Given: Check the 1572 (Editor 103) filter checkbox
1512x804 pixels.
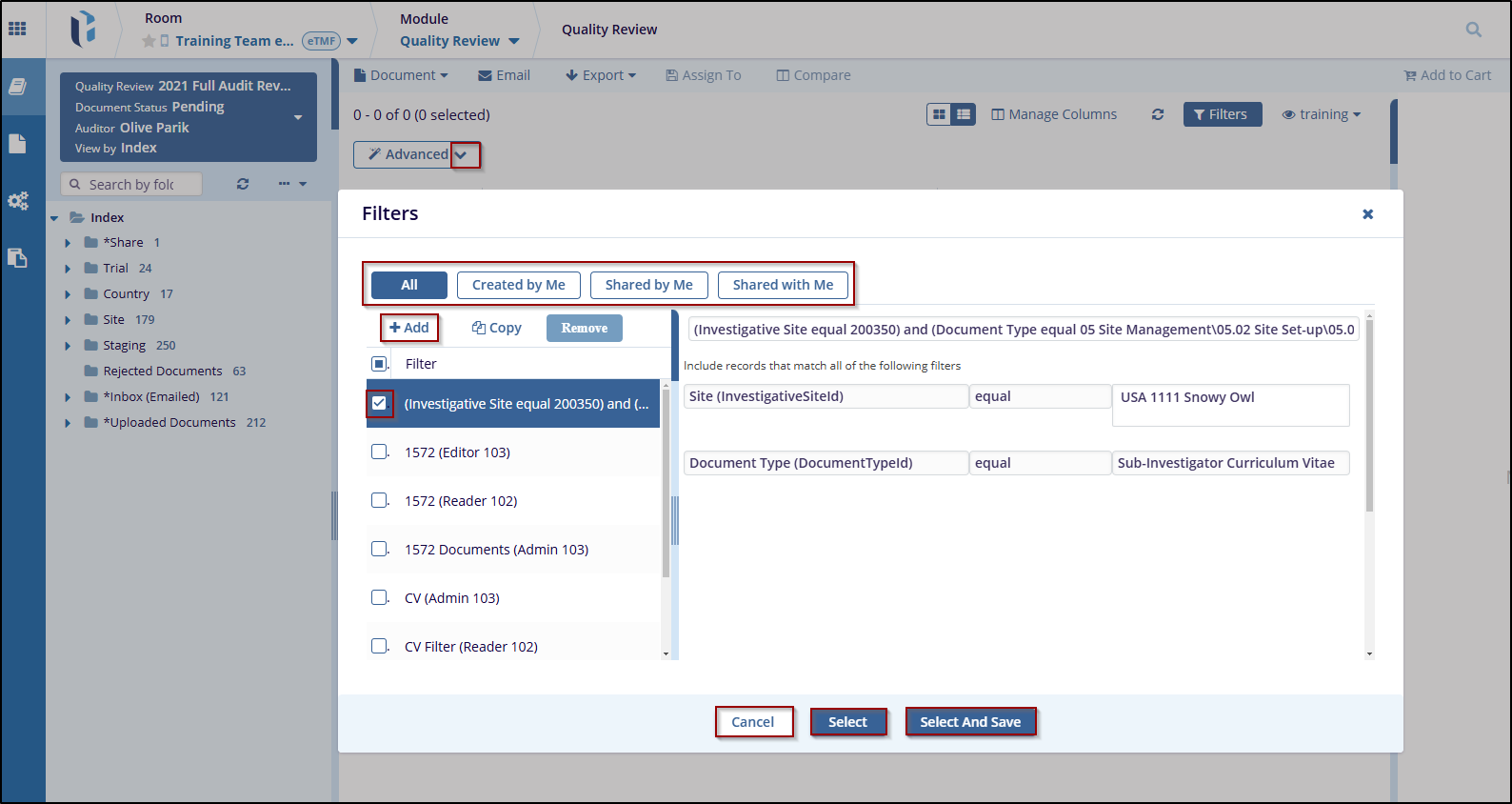Looking at the screenshot, I should pos(379,452).
